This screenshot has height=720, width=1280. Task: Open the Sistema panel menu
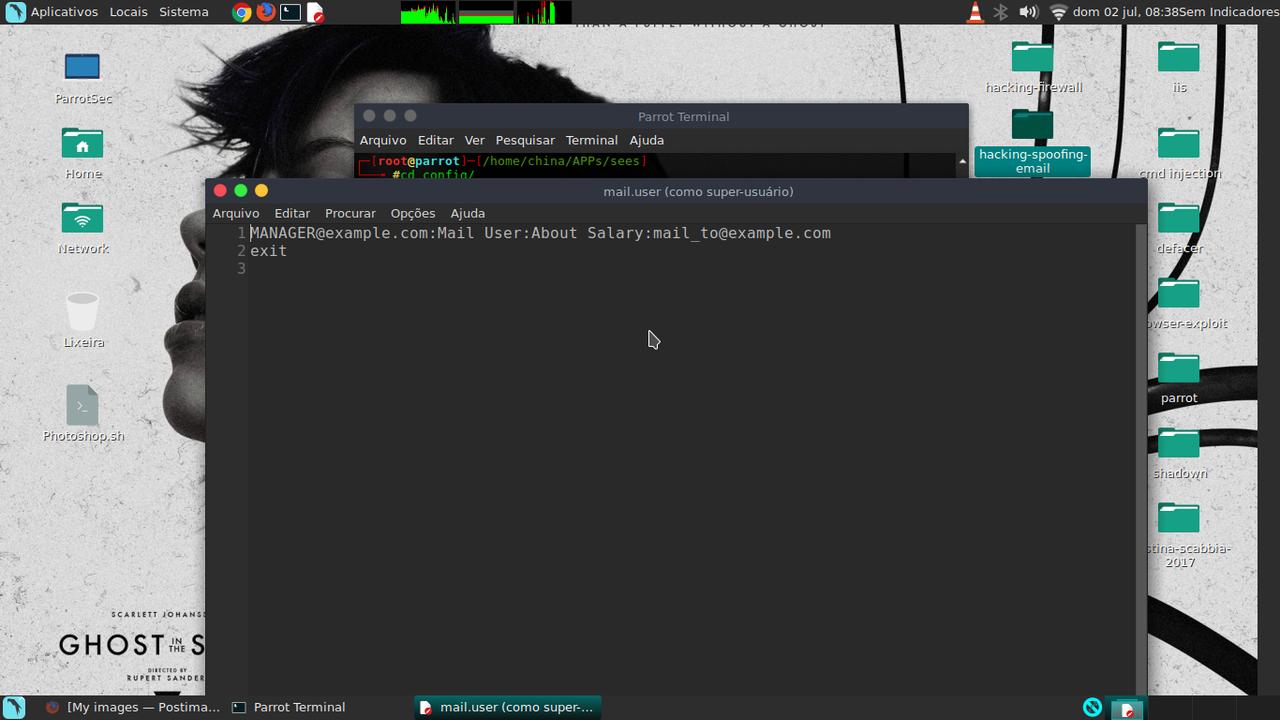[x=184, y=12]
